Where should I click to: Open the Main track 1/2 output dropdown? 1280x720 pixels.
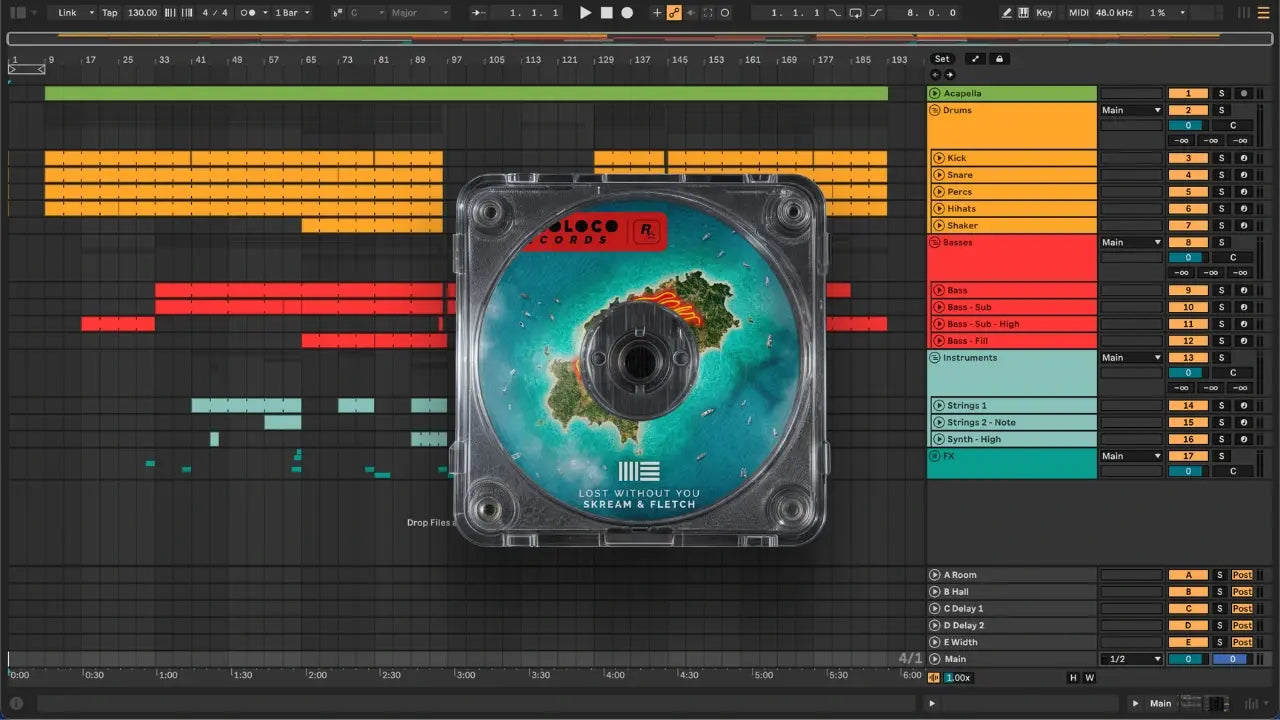(x=1131, y=659)
